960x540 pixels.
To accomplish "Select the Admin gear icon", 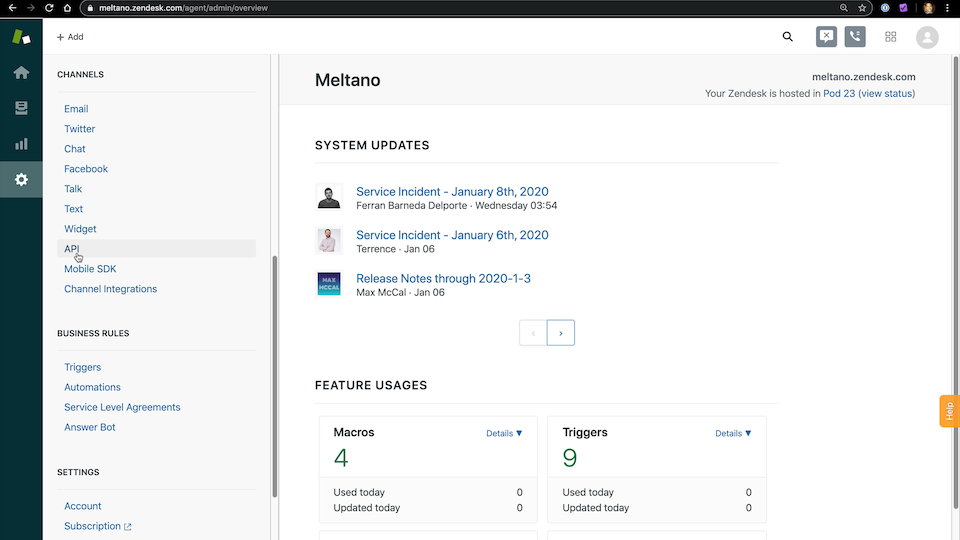I will point(21,180).
